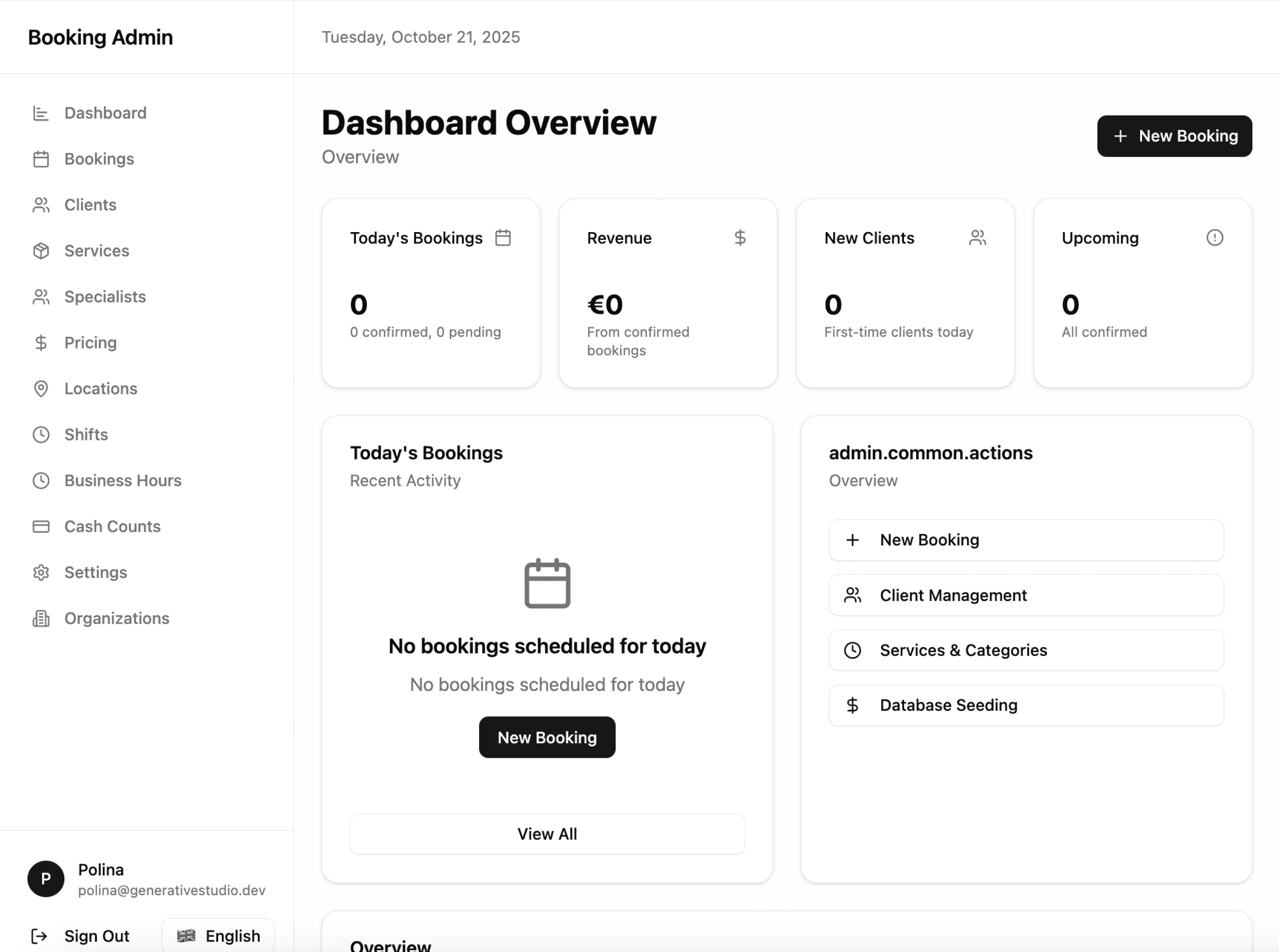The height and width of the screenshot is (952, 1279).
Task: Click the Pricing dollar icon in the sidebar
Action: pyautogui.click(x=41, y=343)
